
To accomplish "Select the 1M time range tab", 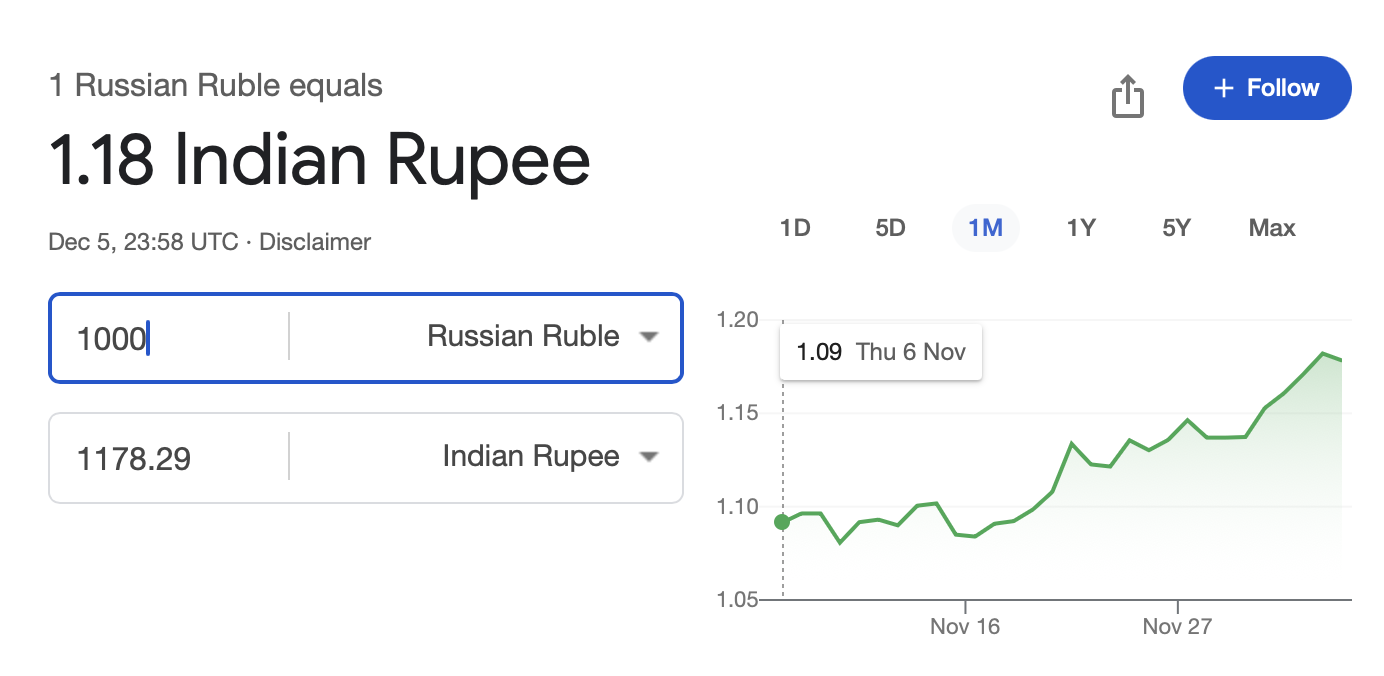I will [985, 228].
